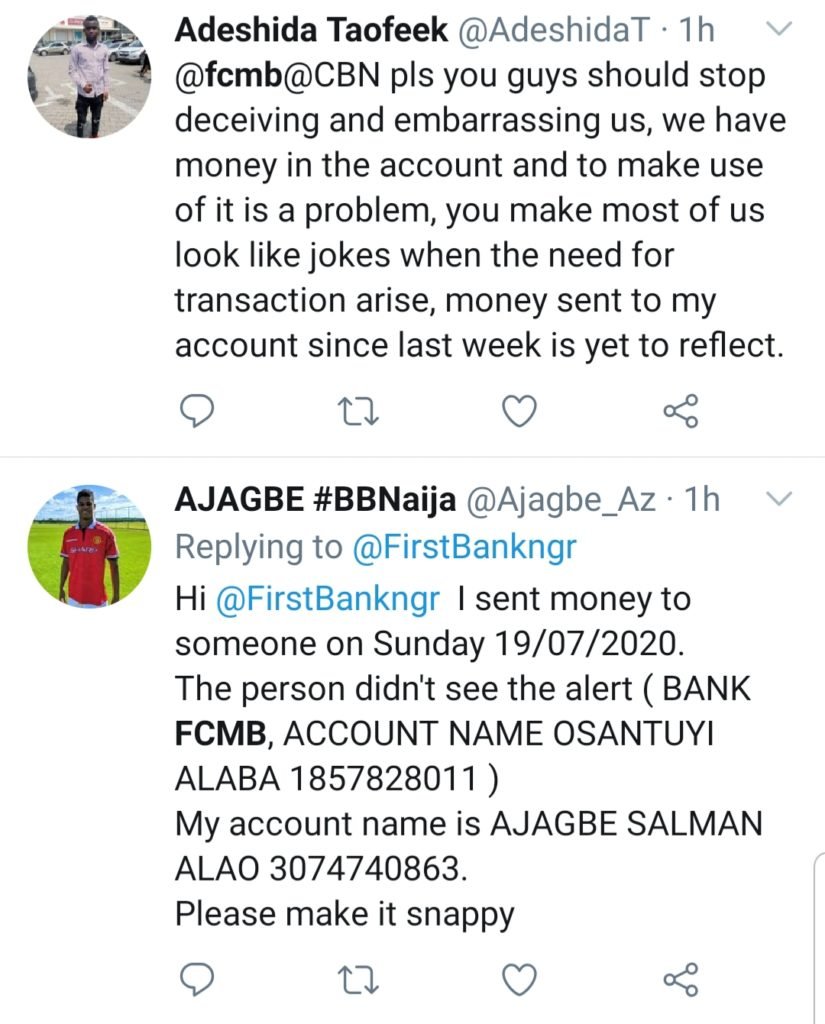Image resolution: width=825 pixels, height=1024 pixels.
Task: Visit the @AdeshidaT handle
Action: 562,31
